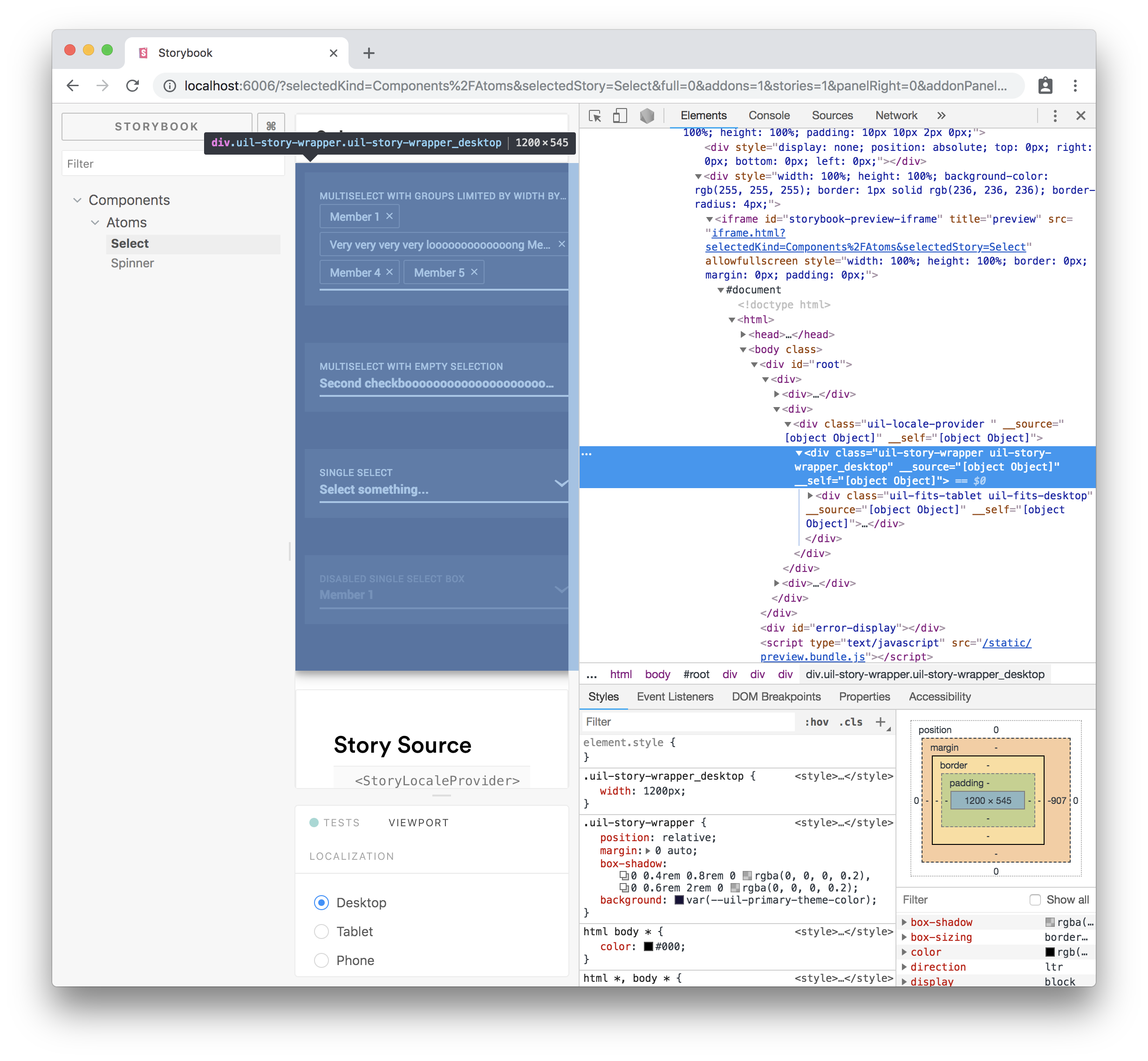Expand the margin value in uil-story-wrapper rule

[647, 850]
